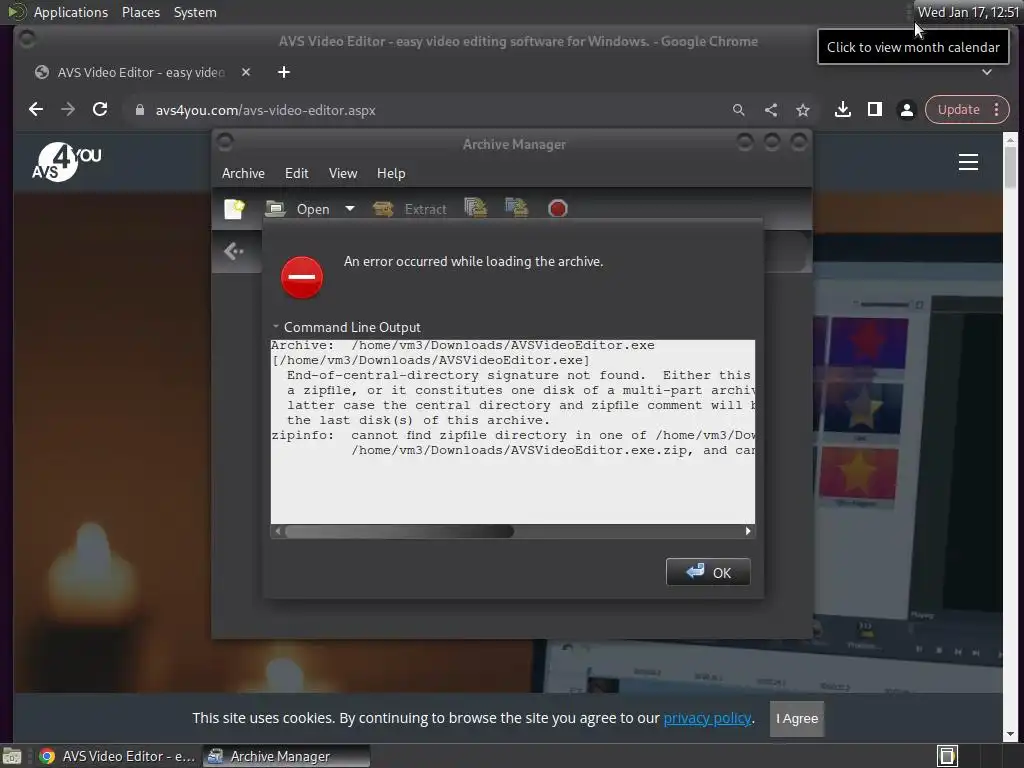Reload the page in Chrome

pos(100,110)
